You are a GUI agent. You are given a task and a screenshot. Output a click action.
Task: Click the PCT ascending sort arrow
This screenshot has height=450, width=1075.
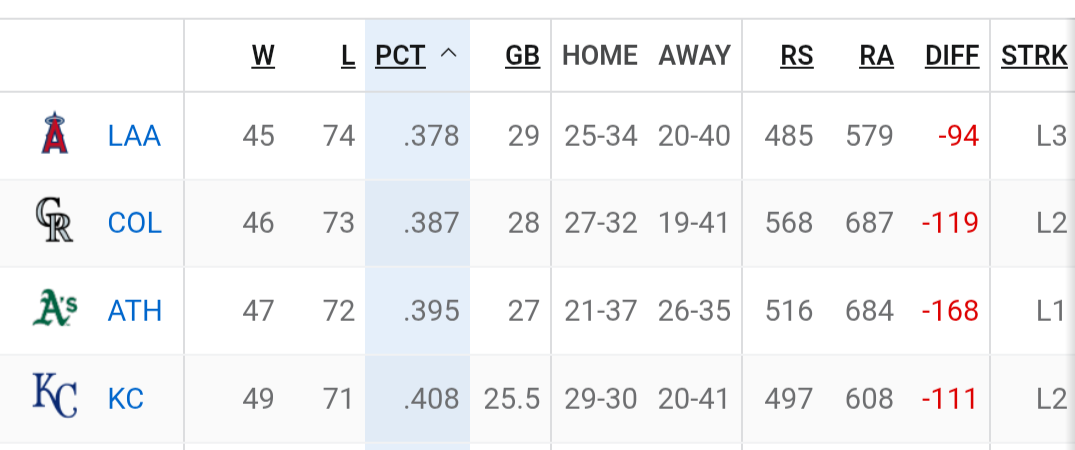click(x=448, y=53)
